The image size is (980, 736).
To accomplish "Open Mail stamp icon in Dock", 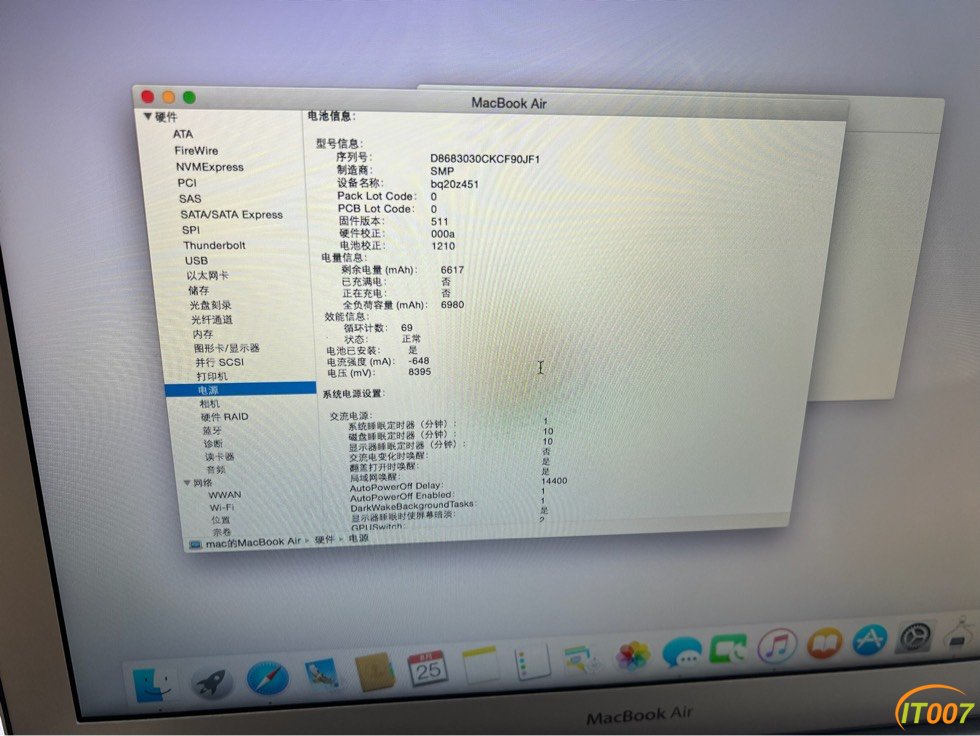I will pyautogui.click(x=321, y=675).
